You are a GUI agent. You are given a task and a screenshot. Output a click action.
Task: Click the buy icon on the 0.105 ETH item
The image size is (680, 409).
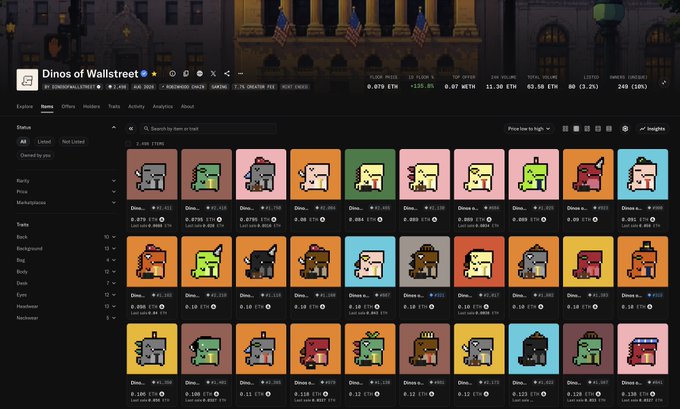click(161, 394)
